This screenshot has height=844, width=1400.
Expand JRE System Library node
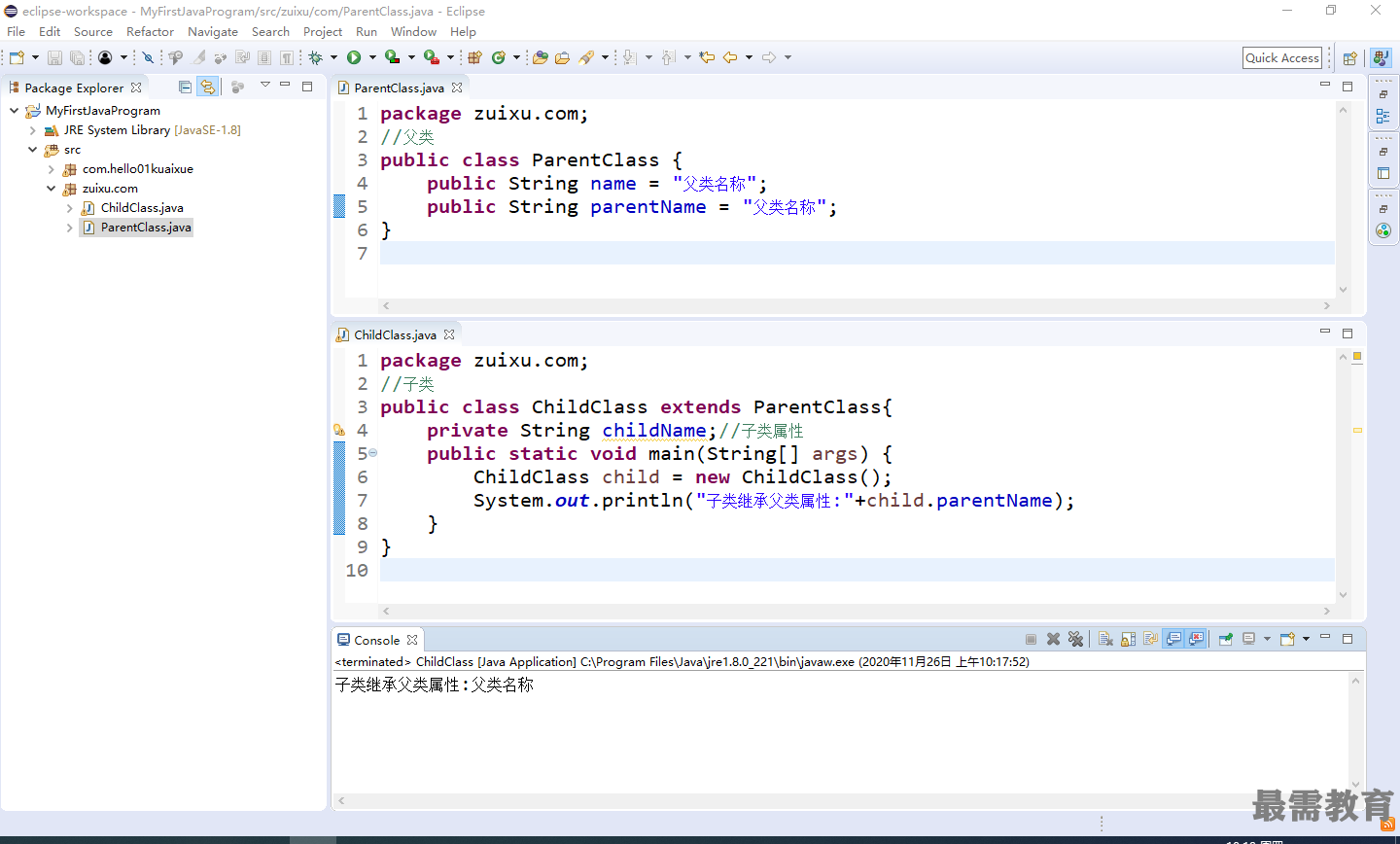point(32,130)
